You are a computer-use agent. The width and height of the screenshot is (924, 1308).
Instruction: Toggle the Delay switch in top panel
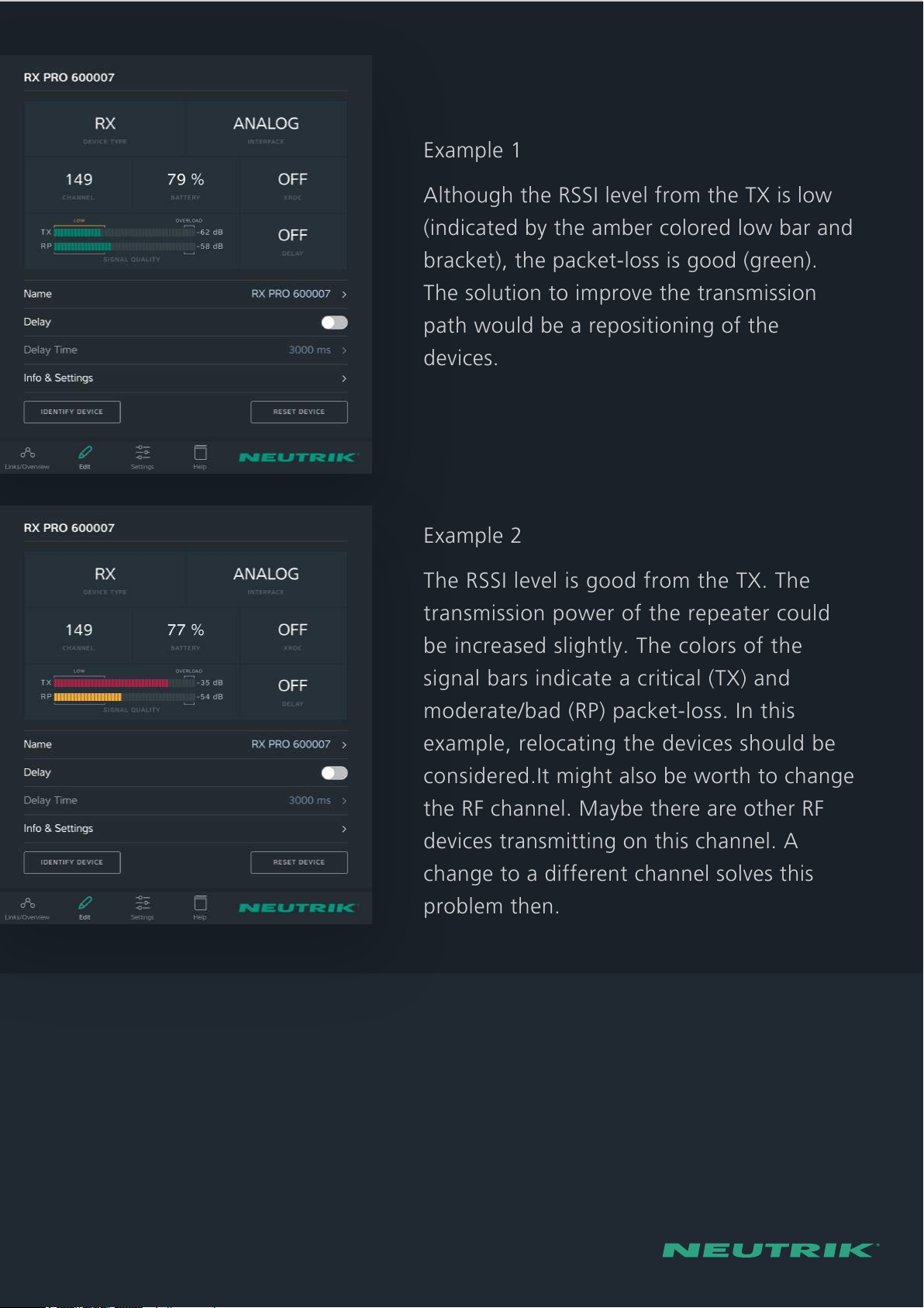click(x=335, y=323)
